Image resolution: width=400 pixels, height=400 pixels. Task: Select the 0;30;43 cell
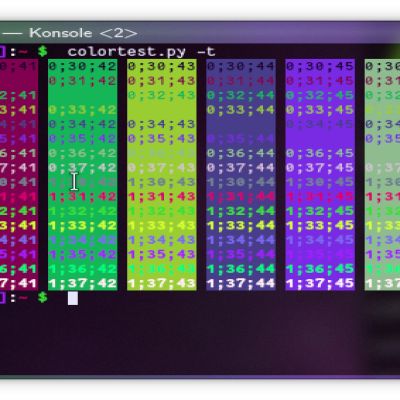pyautogui.click(x=162, y=66)
